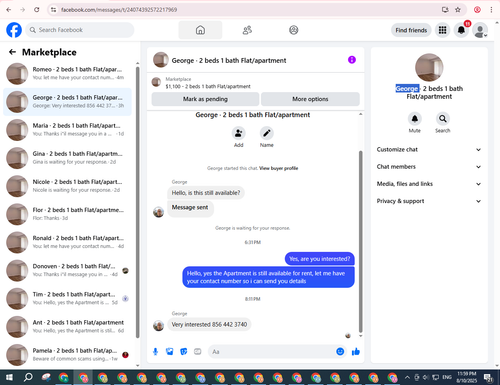Image resolution: width=500 pixels, height=385 pixels.
Task: Open taskbar clock and date
Action: coord(467,377)
